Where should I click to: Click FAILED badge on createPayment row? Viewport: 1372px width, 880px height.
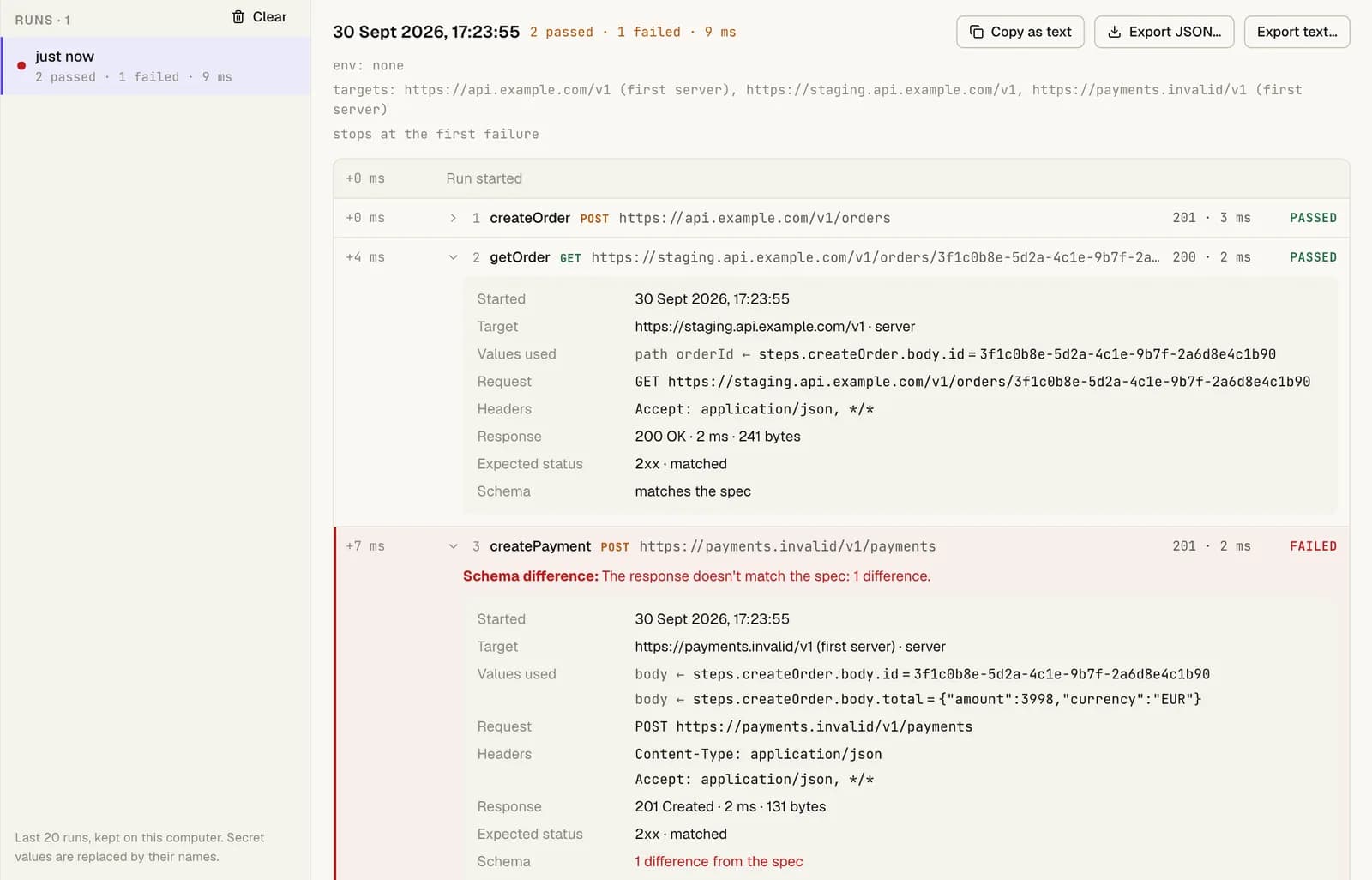1313,546
